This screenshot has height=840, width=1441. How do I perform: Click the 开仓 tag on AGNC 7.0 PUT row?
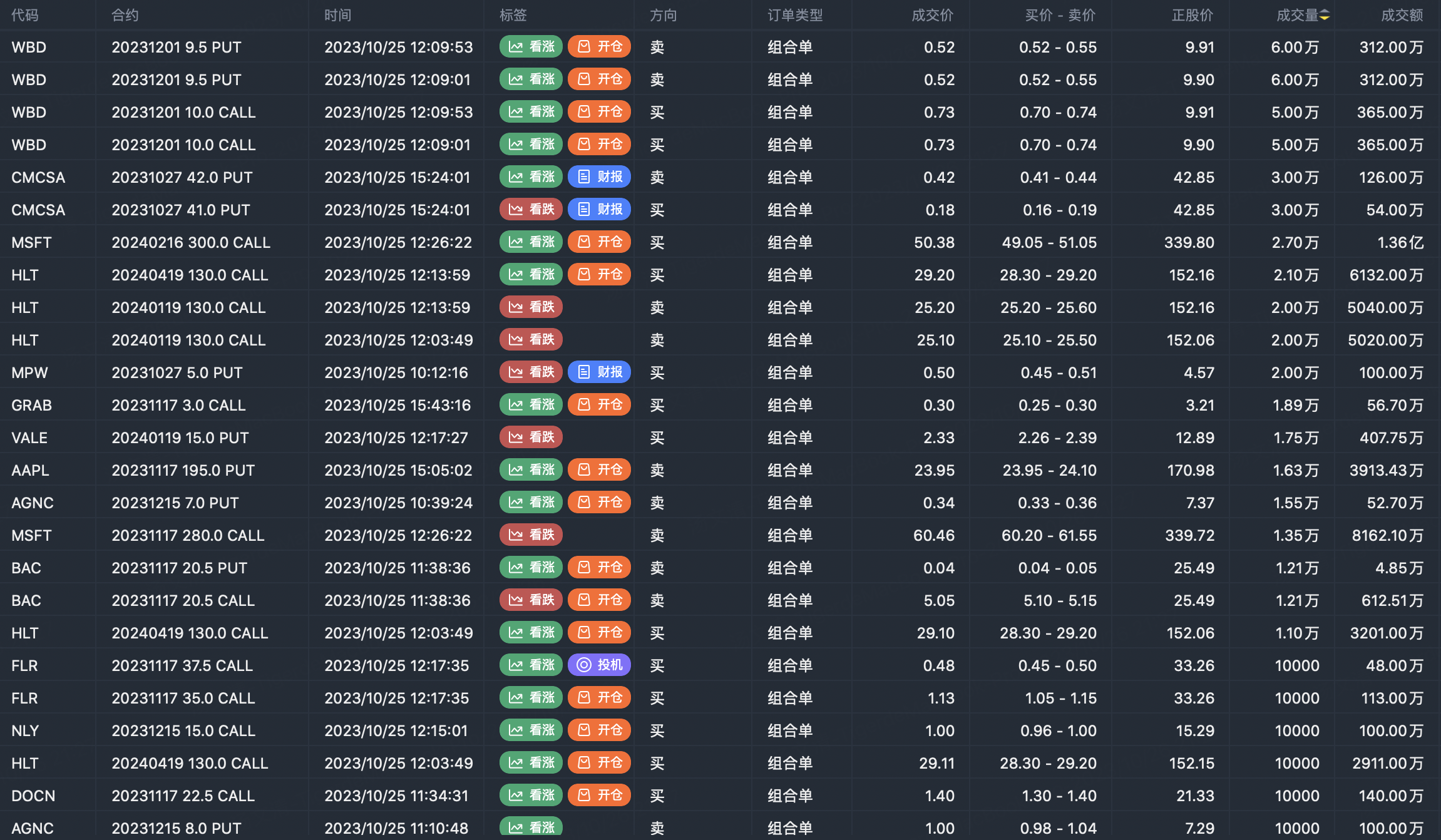[x=599, y=503]
